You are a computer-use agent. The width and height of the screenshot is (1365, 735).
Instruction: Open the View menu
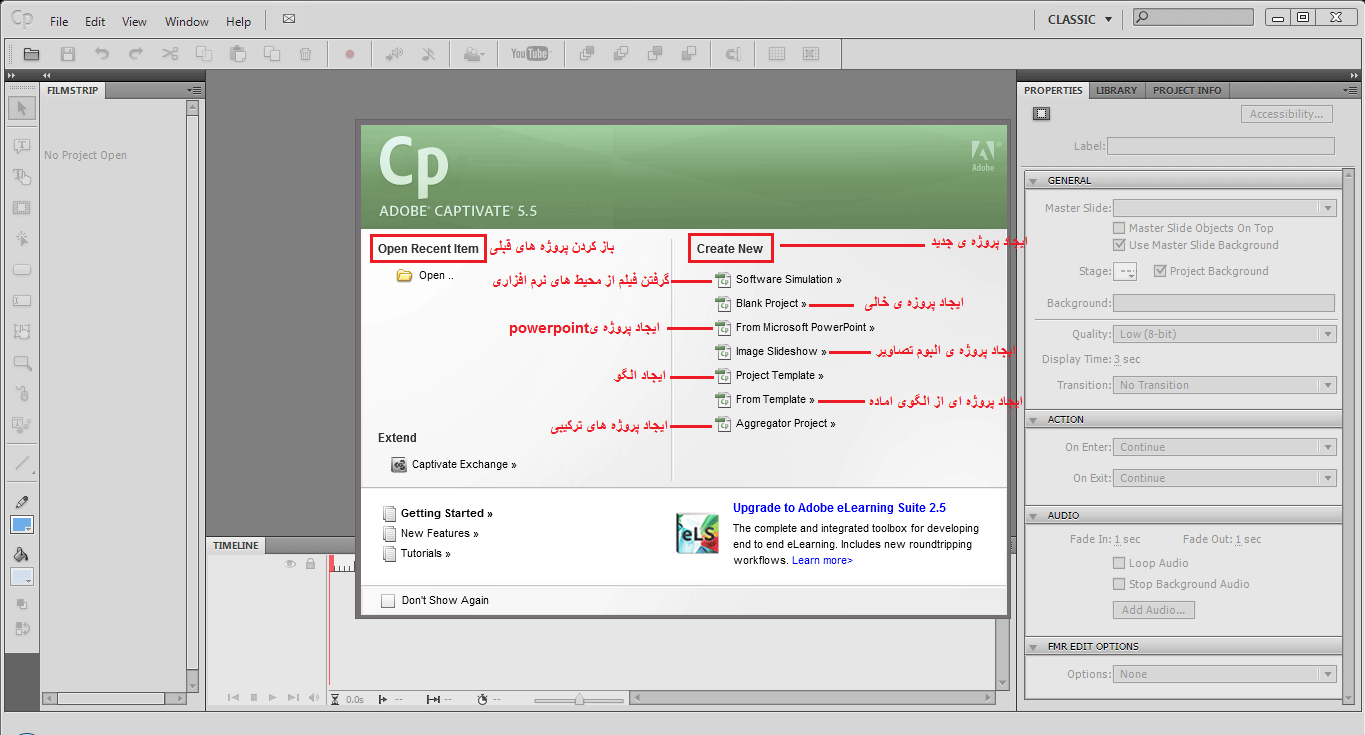click(x=134, y=21)
